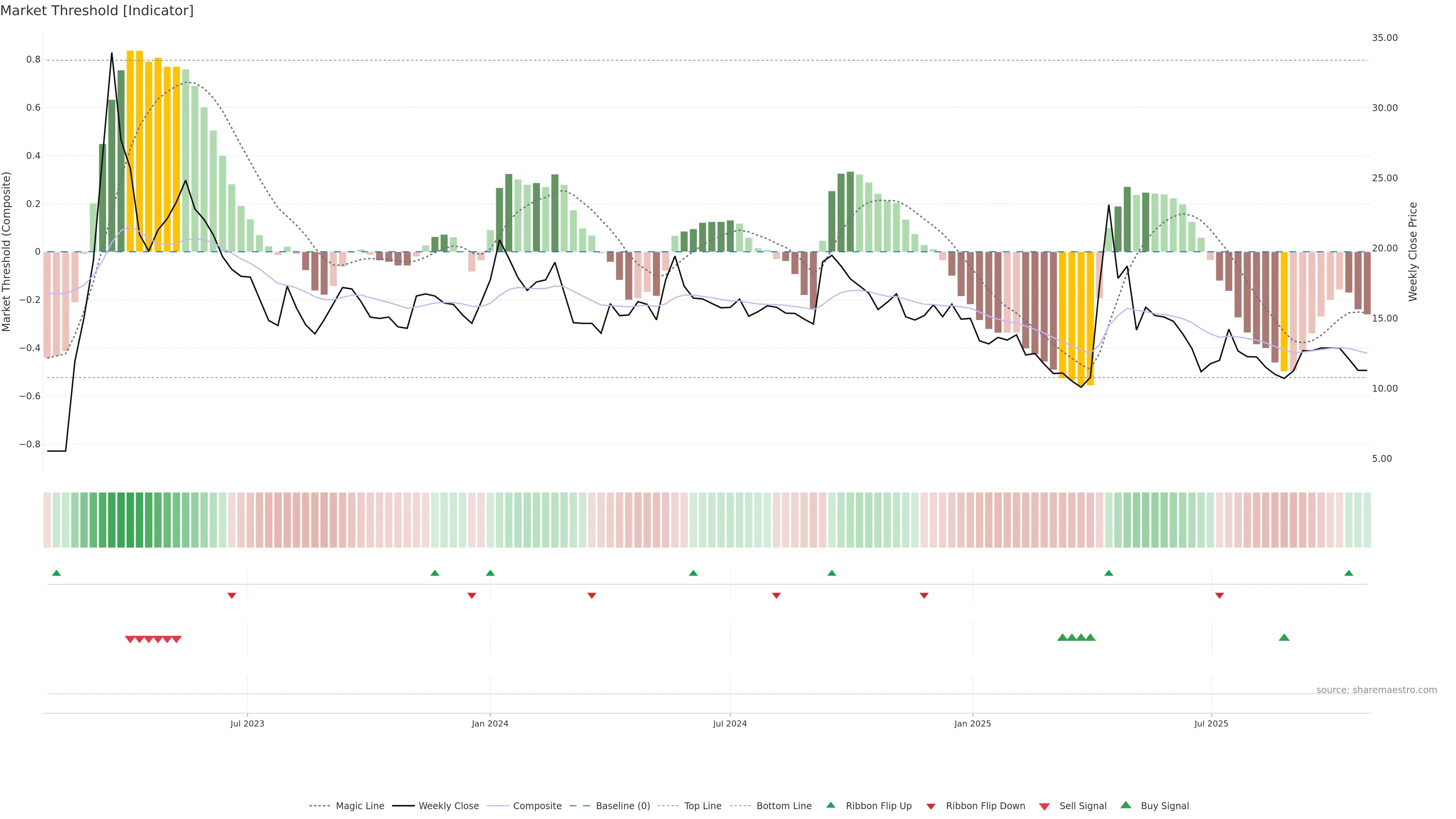Click the last ribbon flip up marker at far right
The height and width of the screenshot is (819, 1456).
click(1349, 573)
